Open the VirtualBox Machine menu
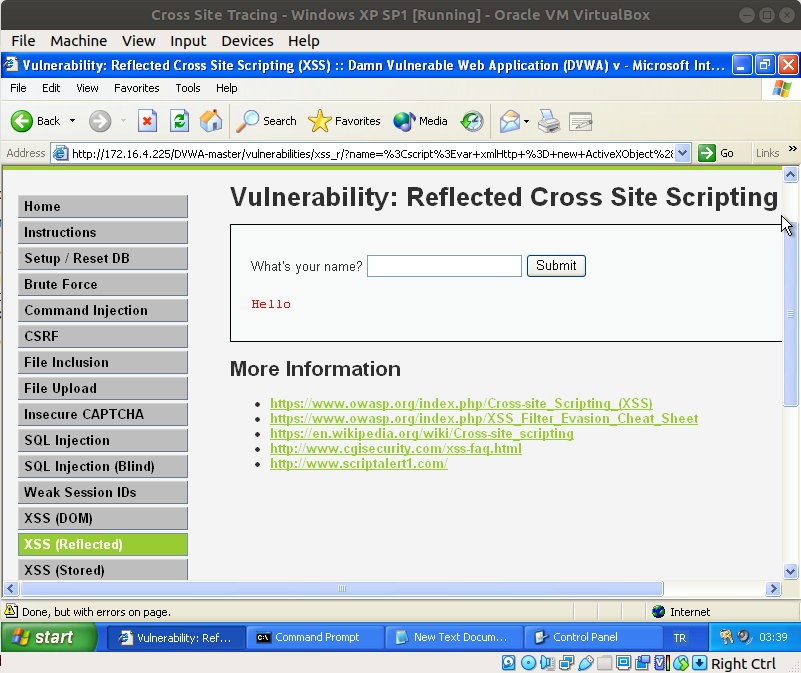 tap(79, 41)
